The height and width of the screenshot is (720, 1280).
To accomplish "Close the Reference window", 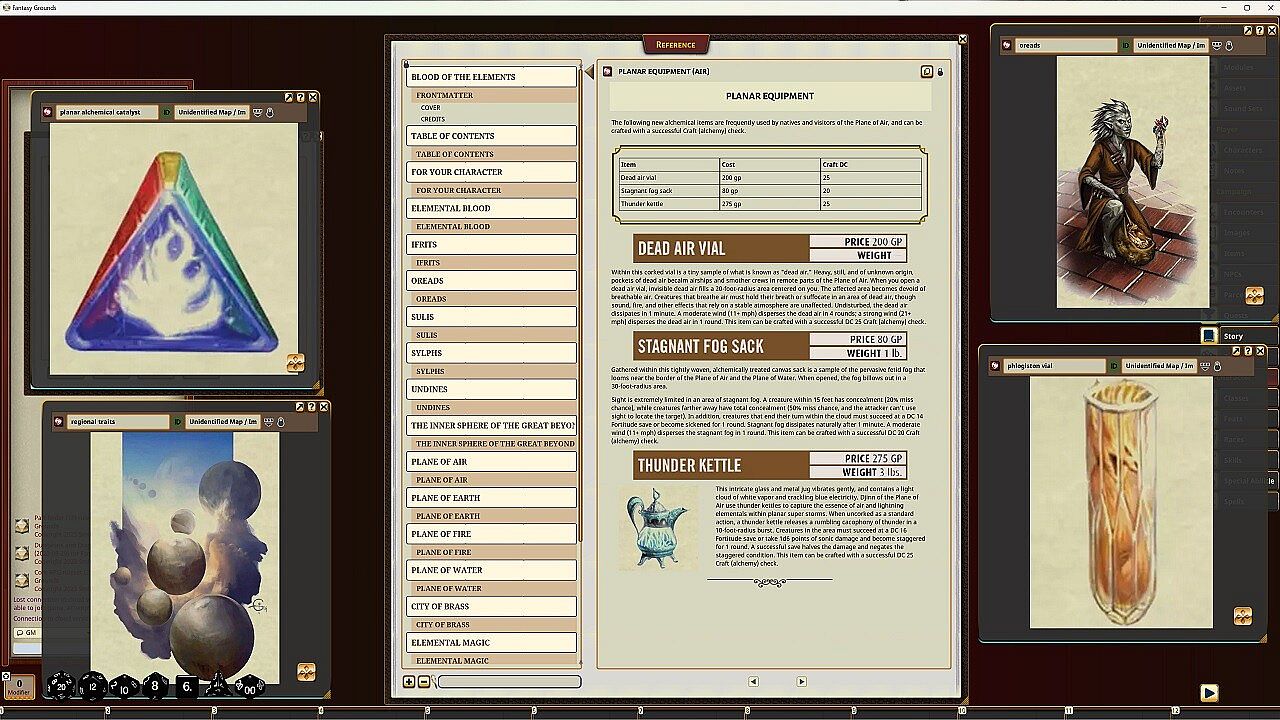I will [962, 39].
